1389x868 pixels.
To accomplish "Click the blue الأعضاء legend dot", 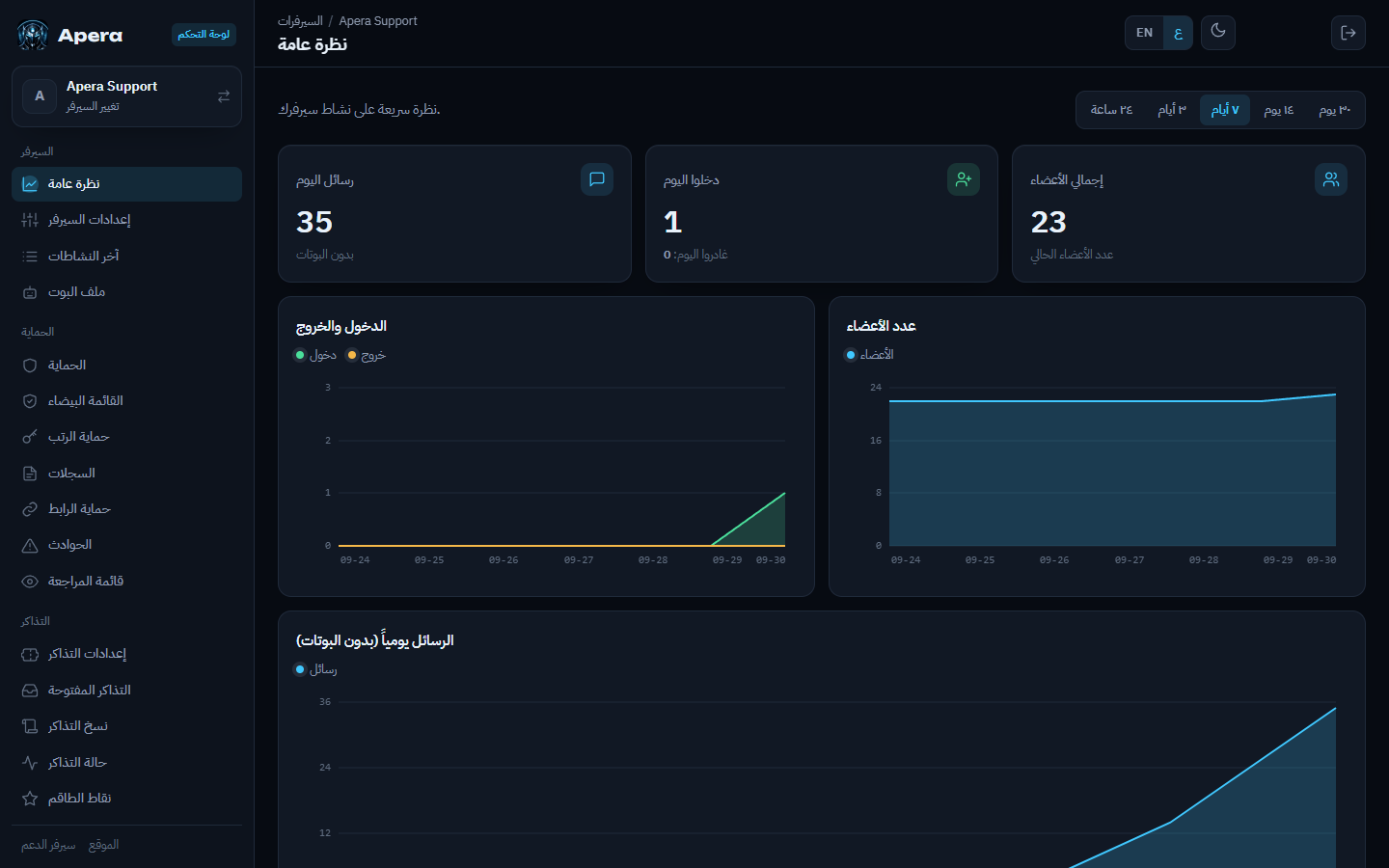I will pos(851,355).
